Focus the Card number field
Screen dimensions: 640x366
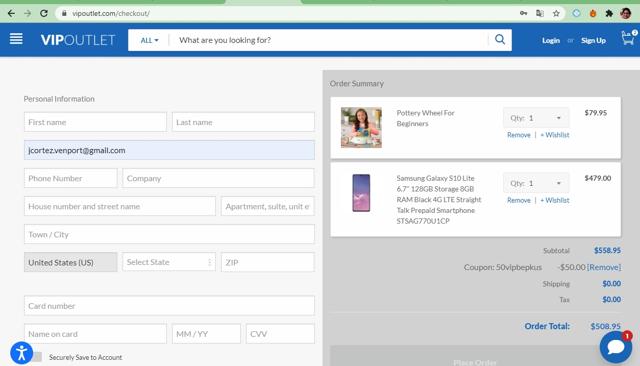[169, 306]
